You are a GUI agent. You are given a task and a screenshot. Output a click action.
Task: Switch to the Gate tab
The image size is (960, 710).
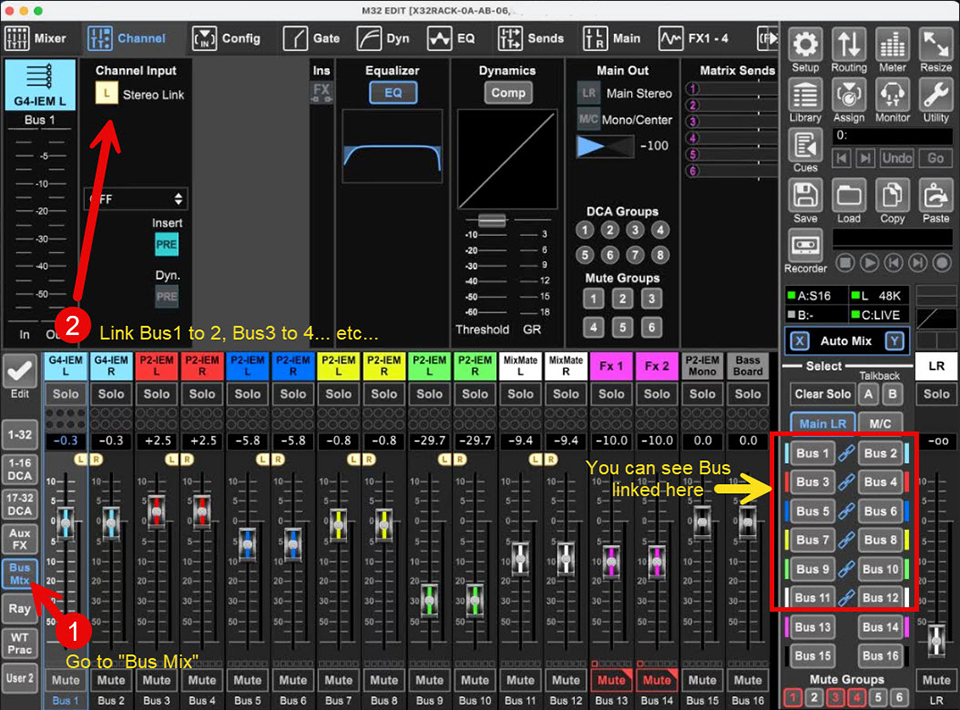pos(312,39)
